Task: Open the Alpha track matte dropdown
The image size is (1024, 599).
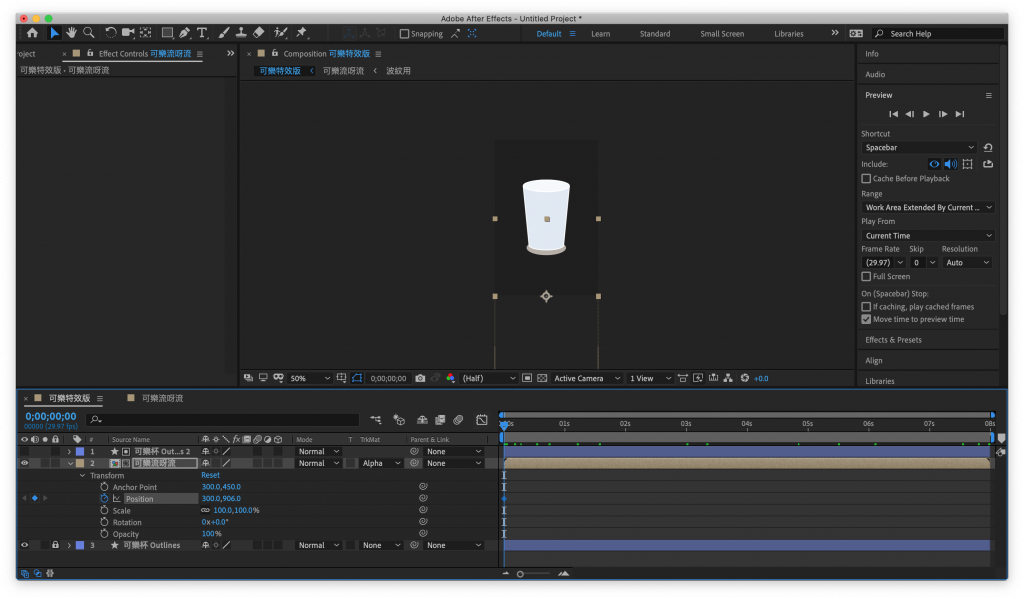Action: (x=378, y=463)
